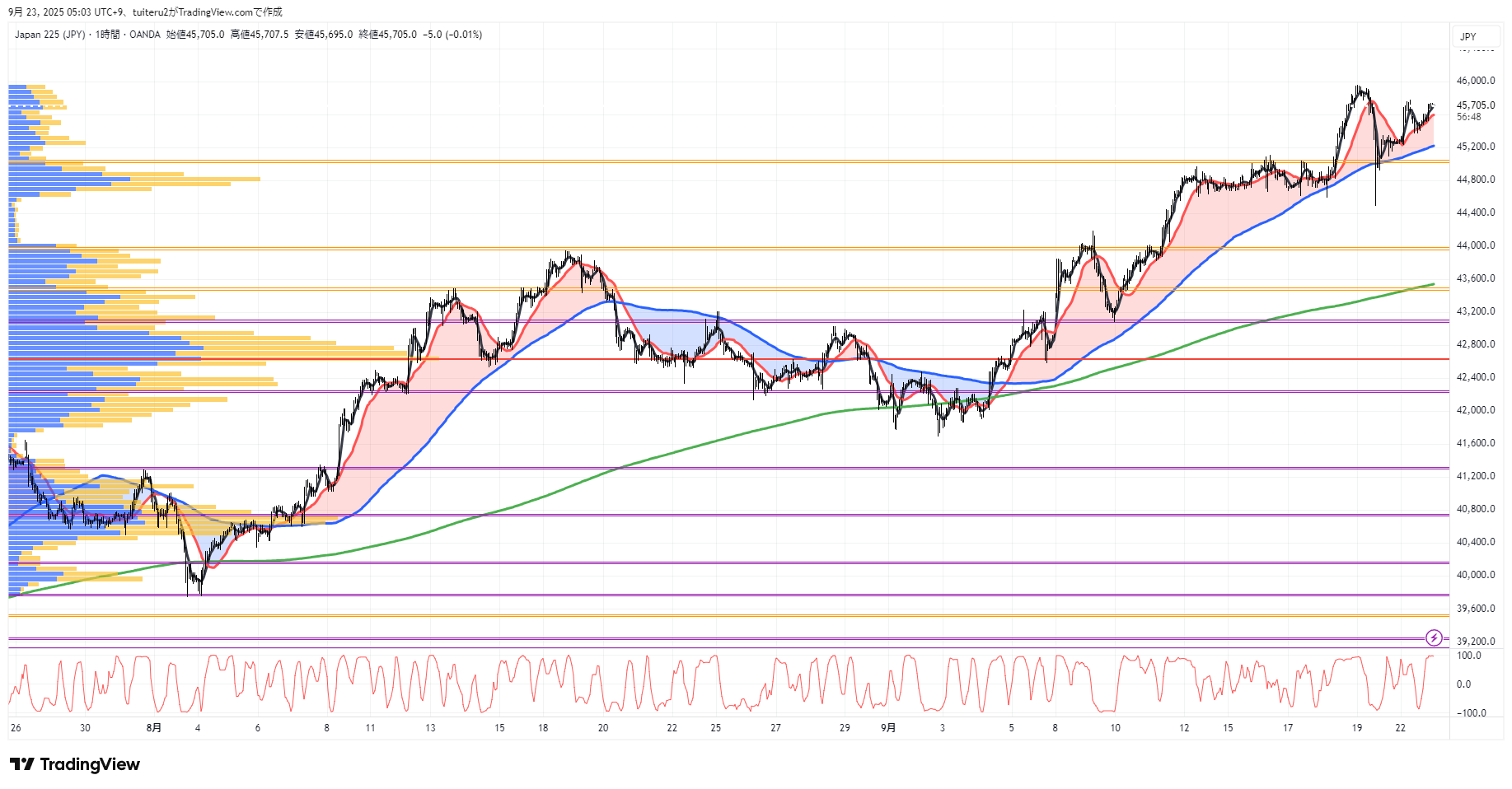This screenshot has height=789, width=1512.
Task: Select the current price label 45,705.0
Action: (x=1475, y=105)
